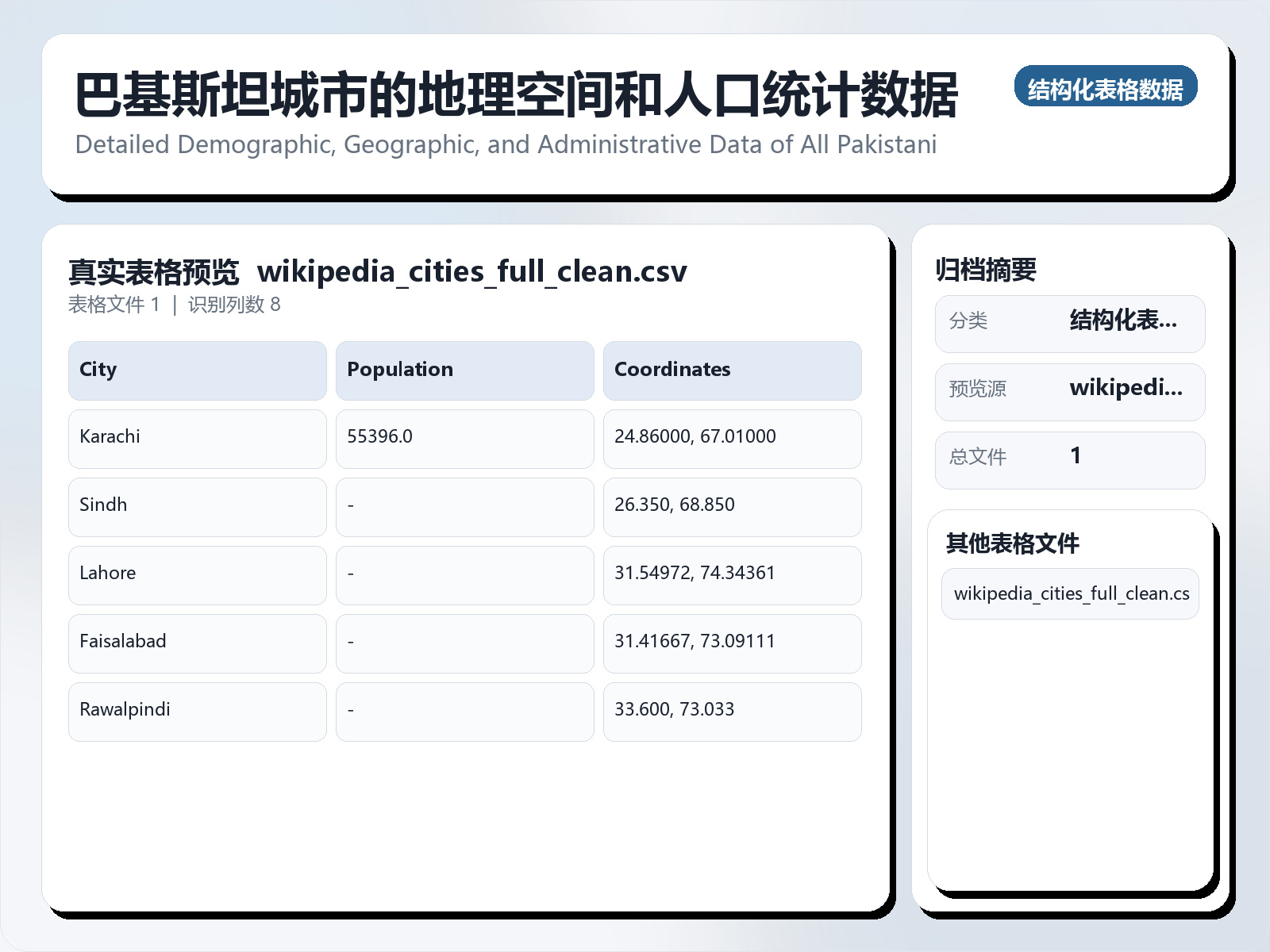The height and width of the screenshot is (952, 1270).
Task: Select the Sindh table row
Action: [197, 506]
